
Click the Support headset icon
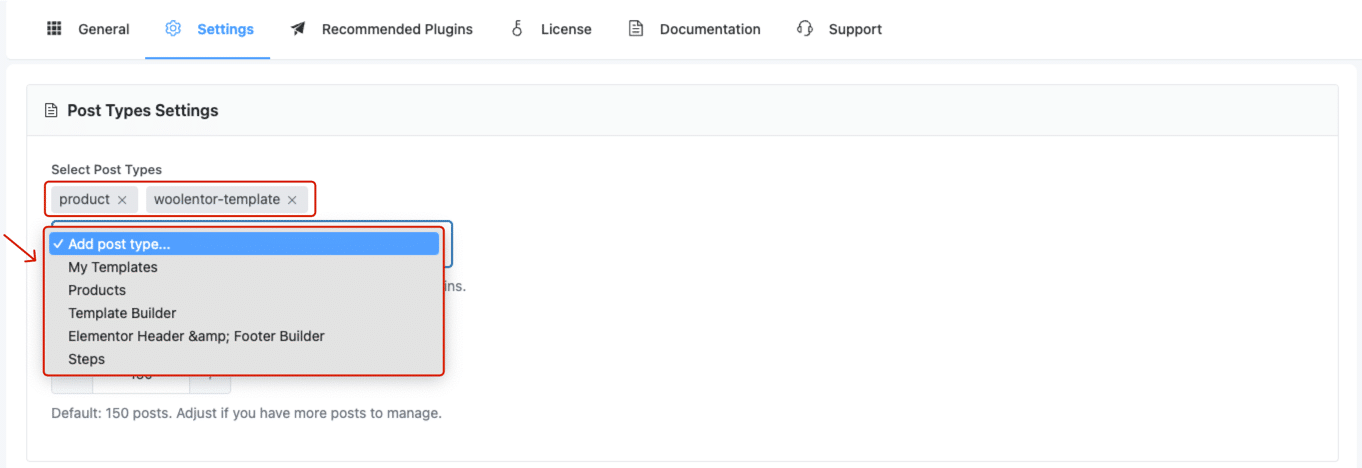click(x=805, y=29)
